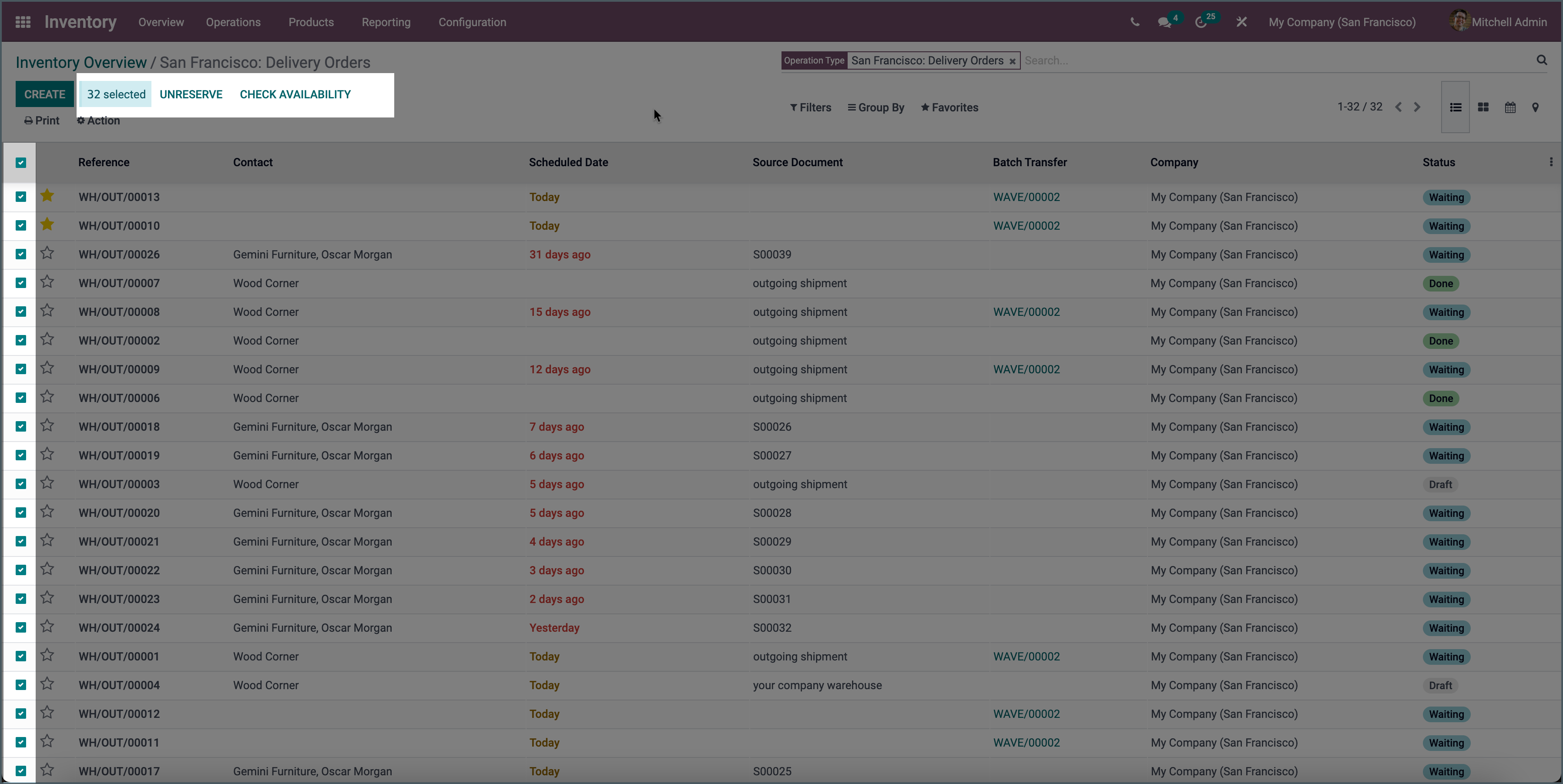Open the optional columns three-dot menu
Image resolution: width=1563 pixels, height=784 pixels.
[x=1551, y=162]
